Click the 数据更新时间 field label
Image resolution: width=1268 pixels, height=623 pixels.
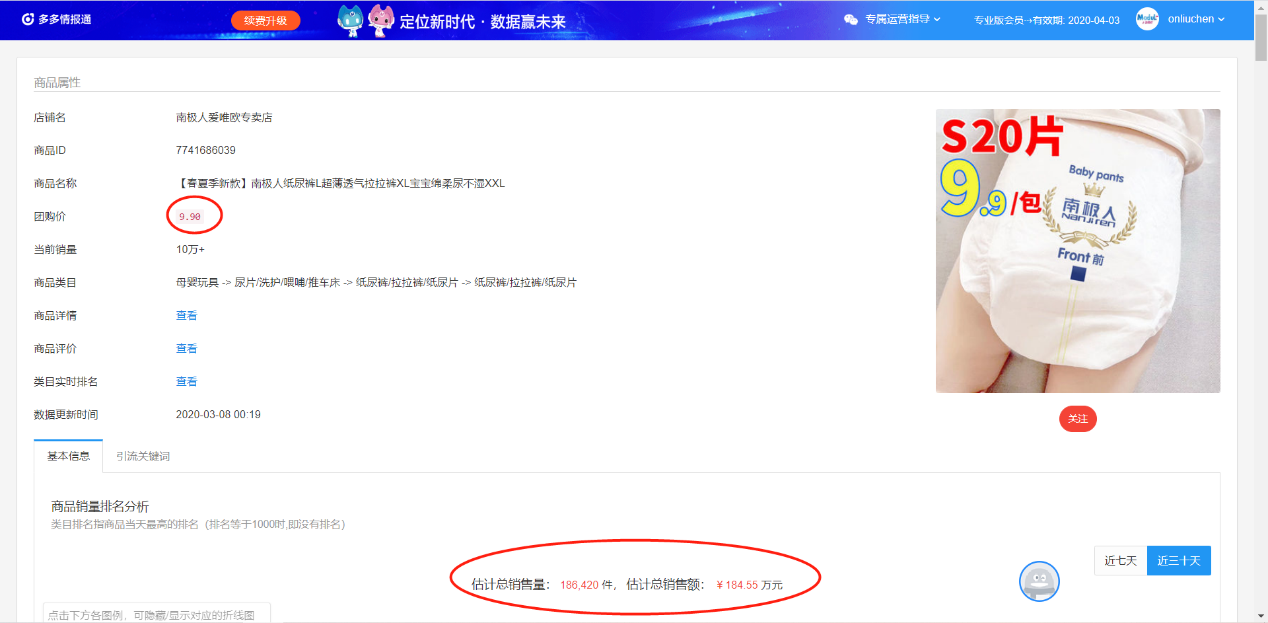(66, 415)
